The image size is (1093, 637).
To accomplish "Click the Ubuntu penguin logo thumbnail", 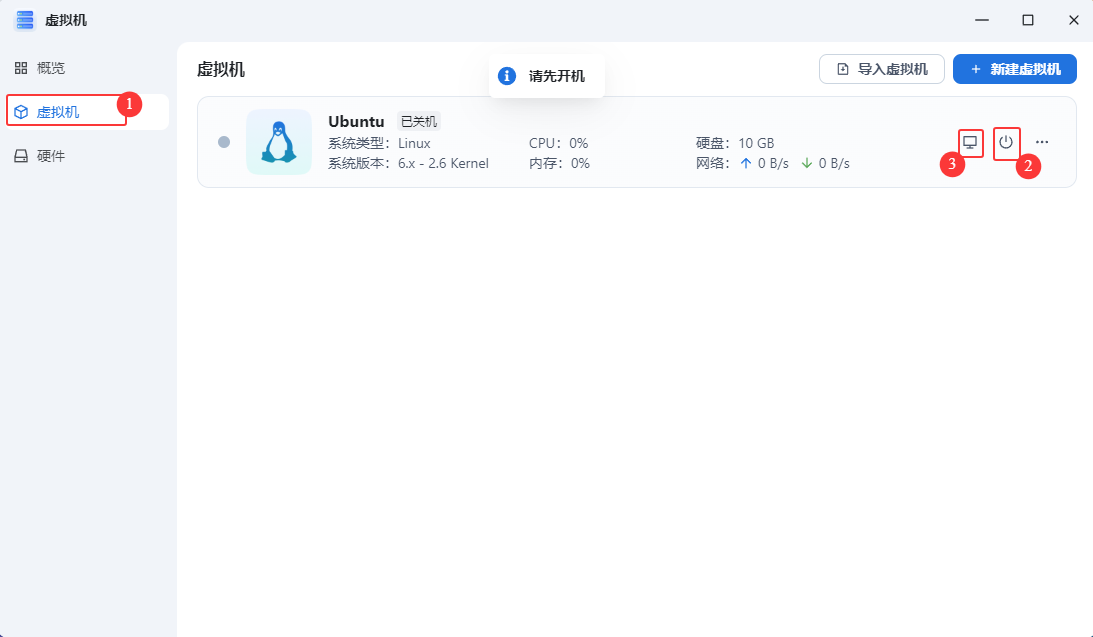I will 279,142.
